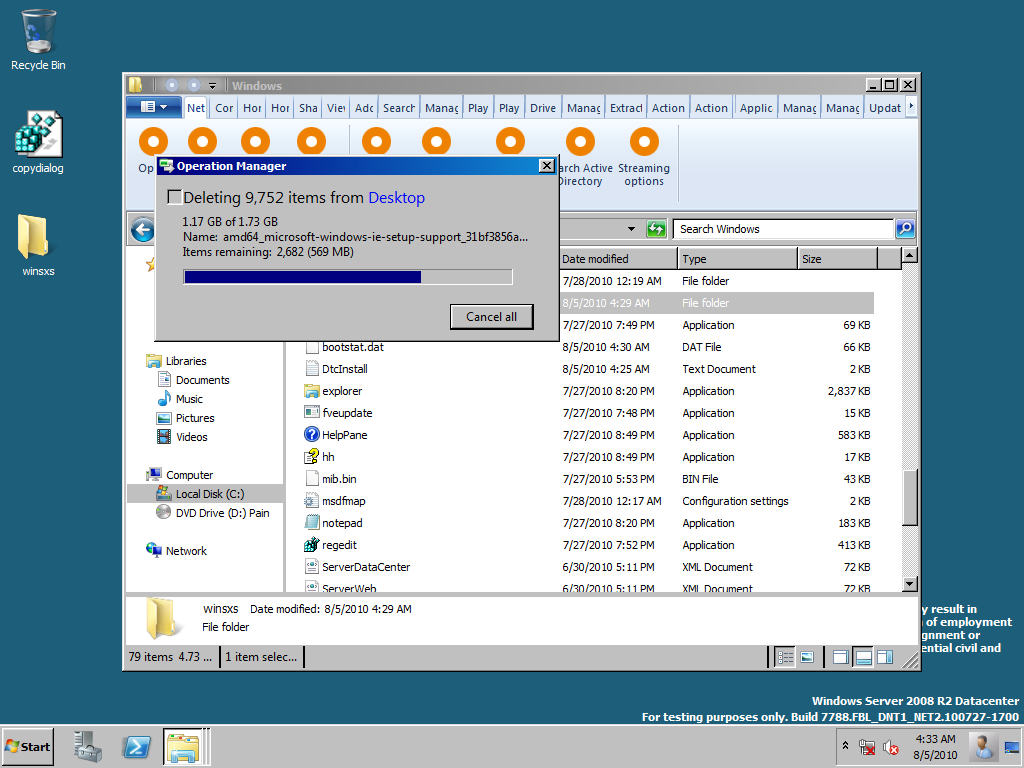Launch PowerShell from the taskbar
Screen dimensions: 1024x768
click(136, 746)
